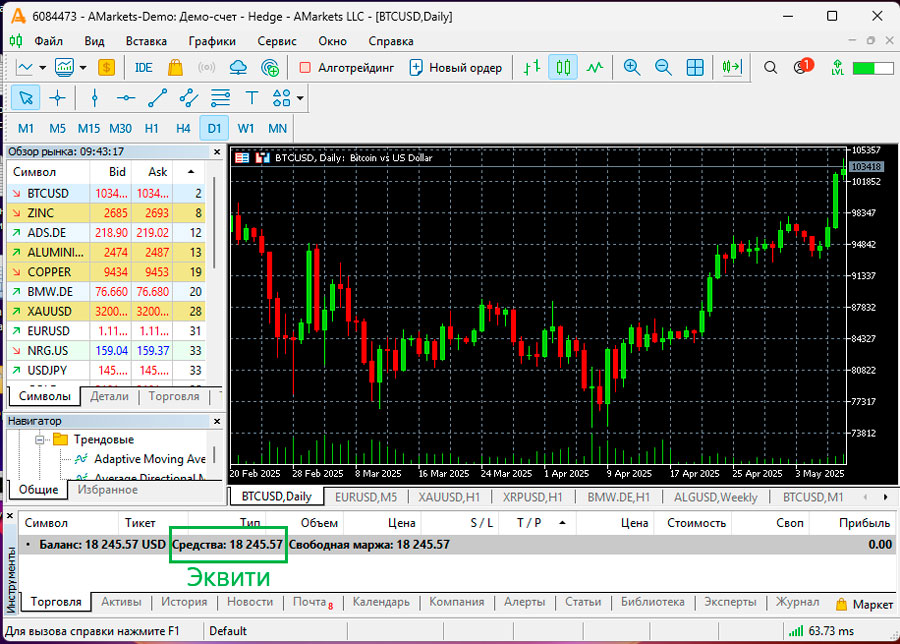This screenshot has height=644, width=900.
Task: Open the Сервис menu
Action: coord(277,41)
